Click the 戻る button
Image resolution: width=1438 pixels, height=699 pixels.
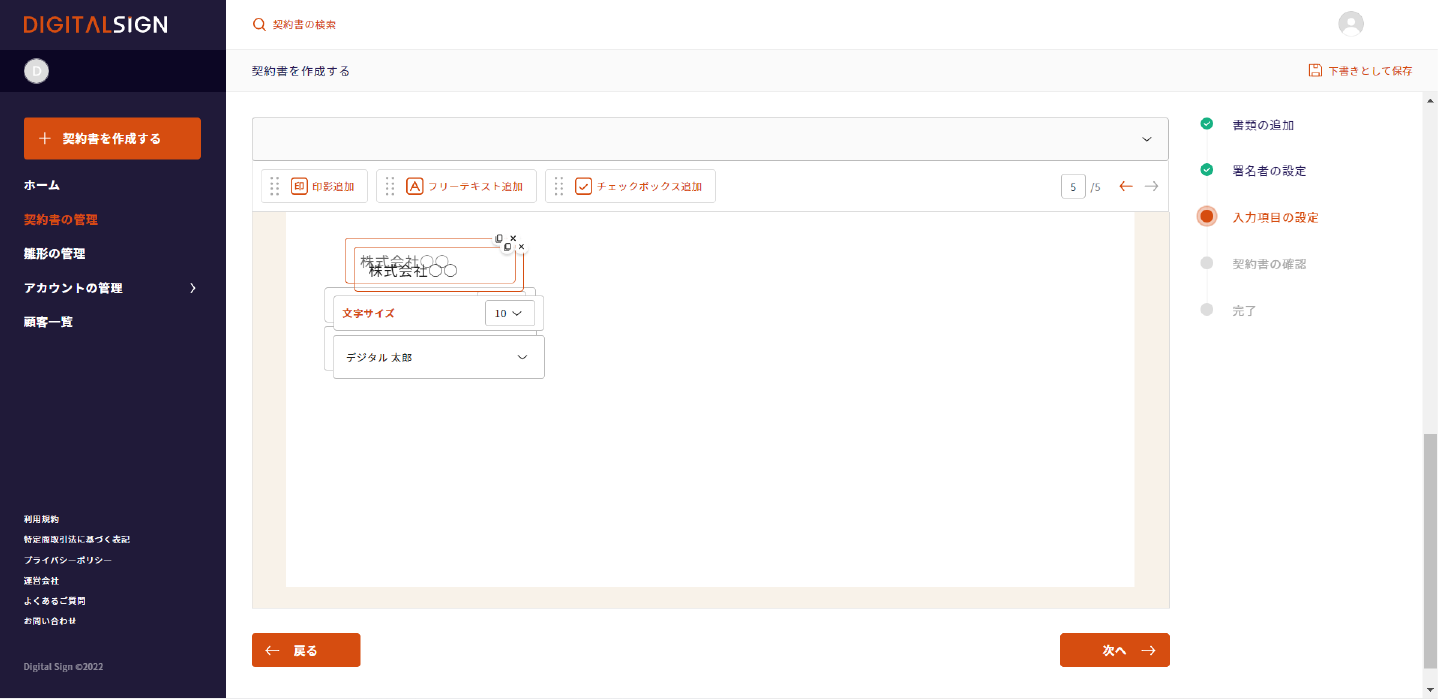tap(306, 650)
